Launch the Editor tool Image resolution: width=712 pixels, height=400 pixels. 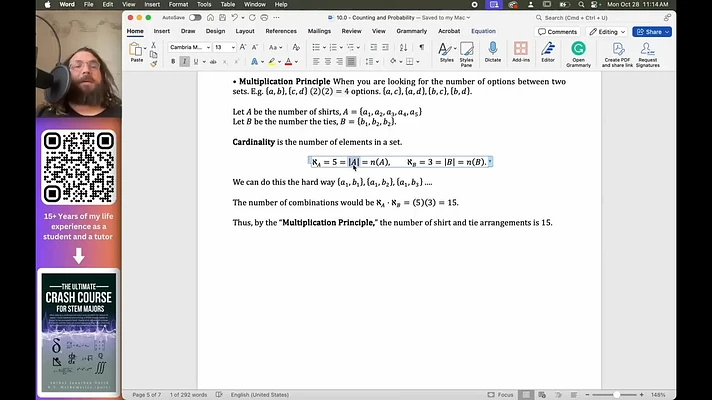pos(548,52)
